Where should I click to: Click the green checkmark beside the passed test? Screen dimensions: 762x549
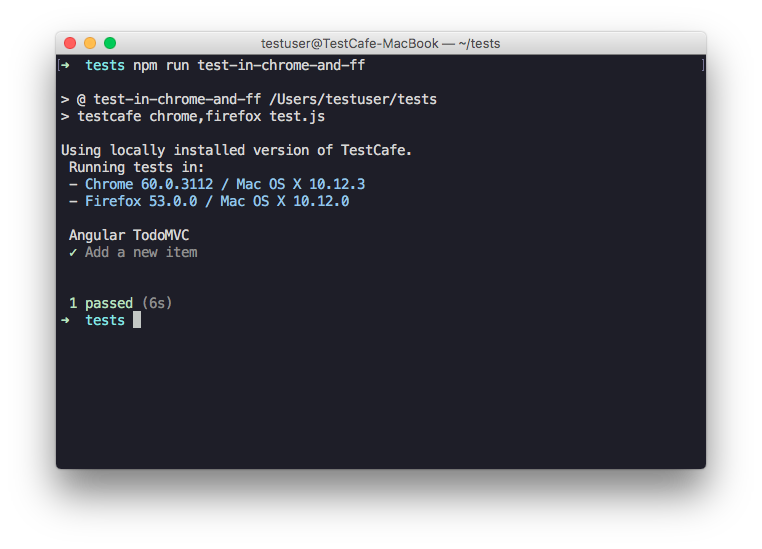point(73,252)
